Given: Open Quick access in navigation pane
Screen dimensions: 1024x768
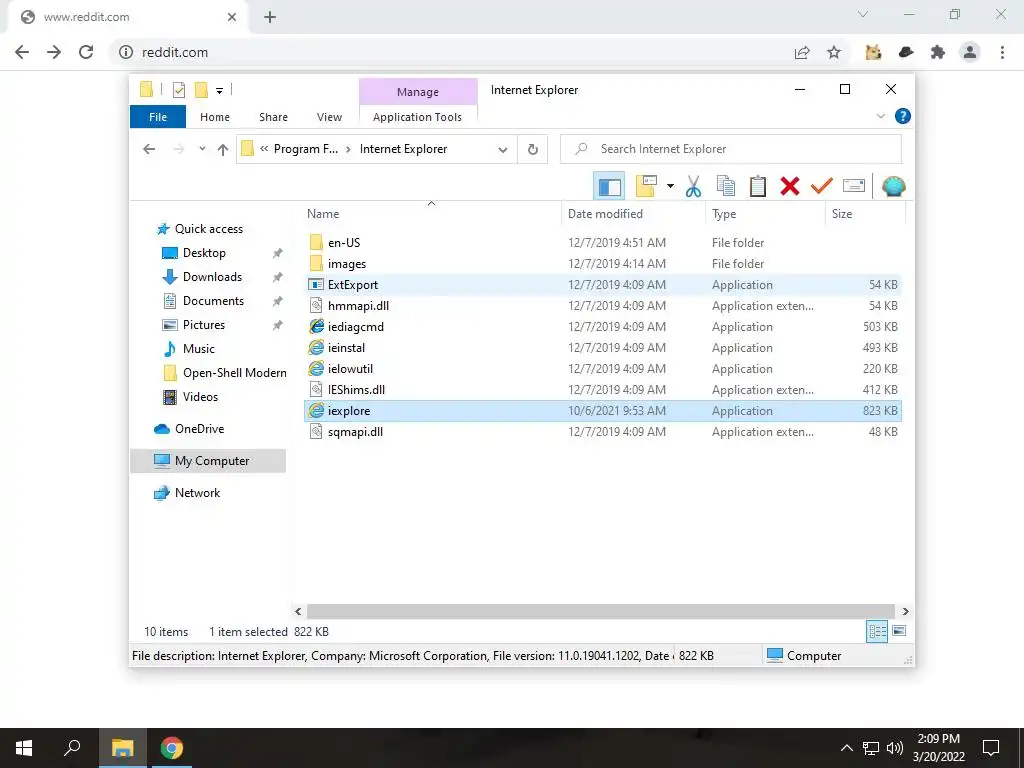Looking at the screenshot, I should (x=208, y=229).
